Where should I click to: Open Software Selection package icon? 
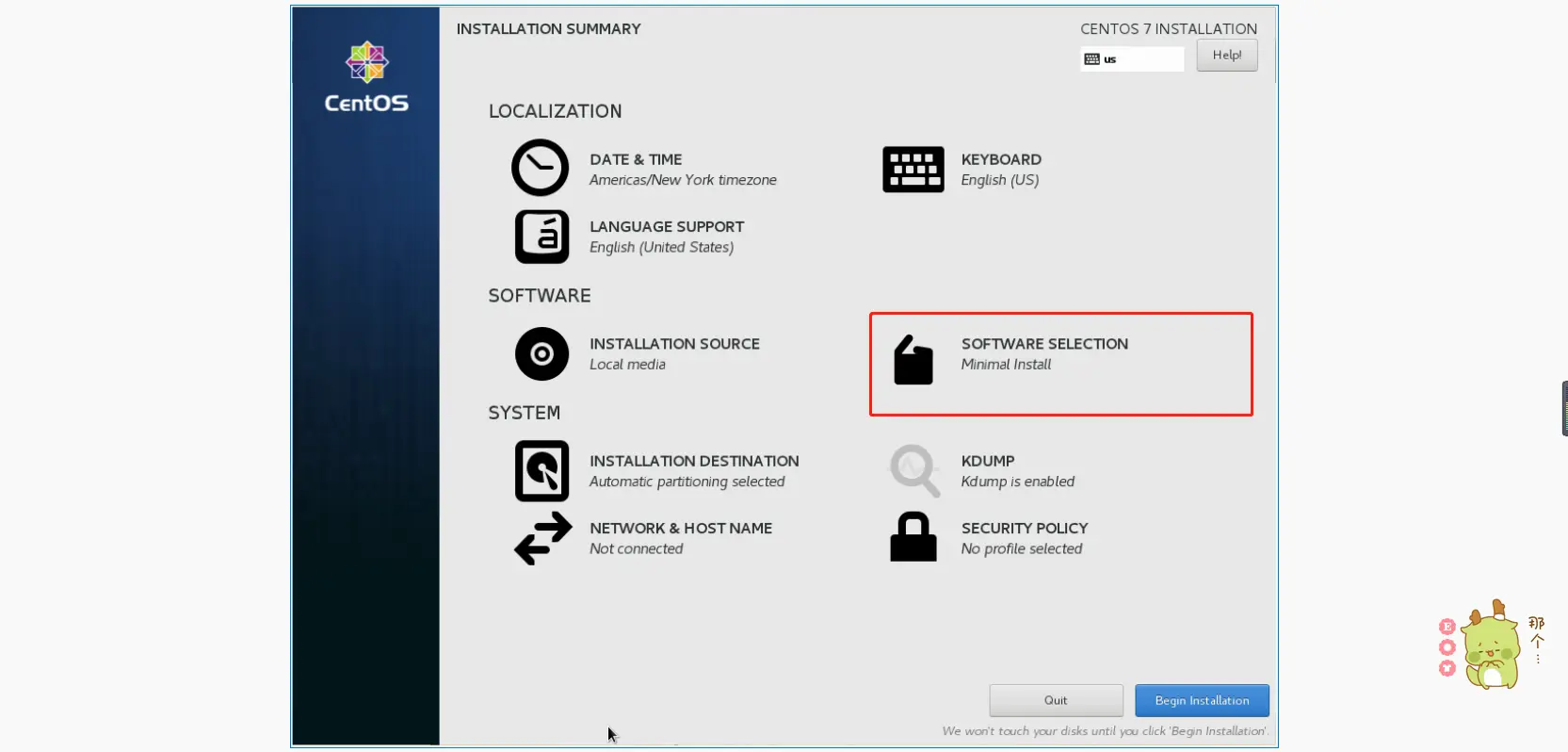[913, 360]
